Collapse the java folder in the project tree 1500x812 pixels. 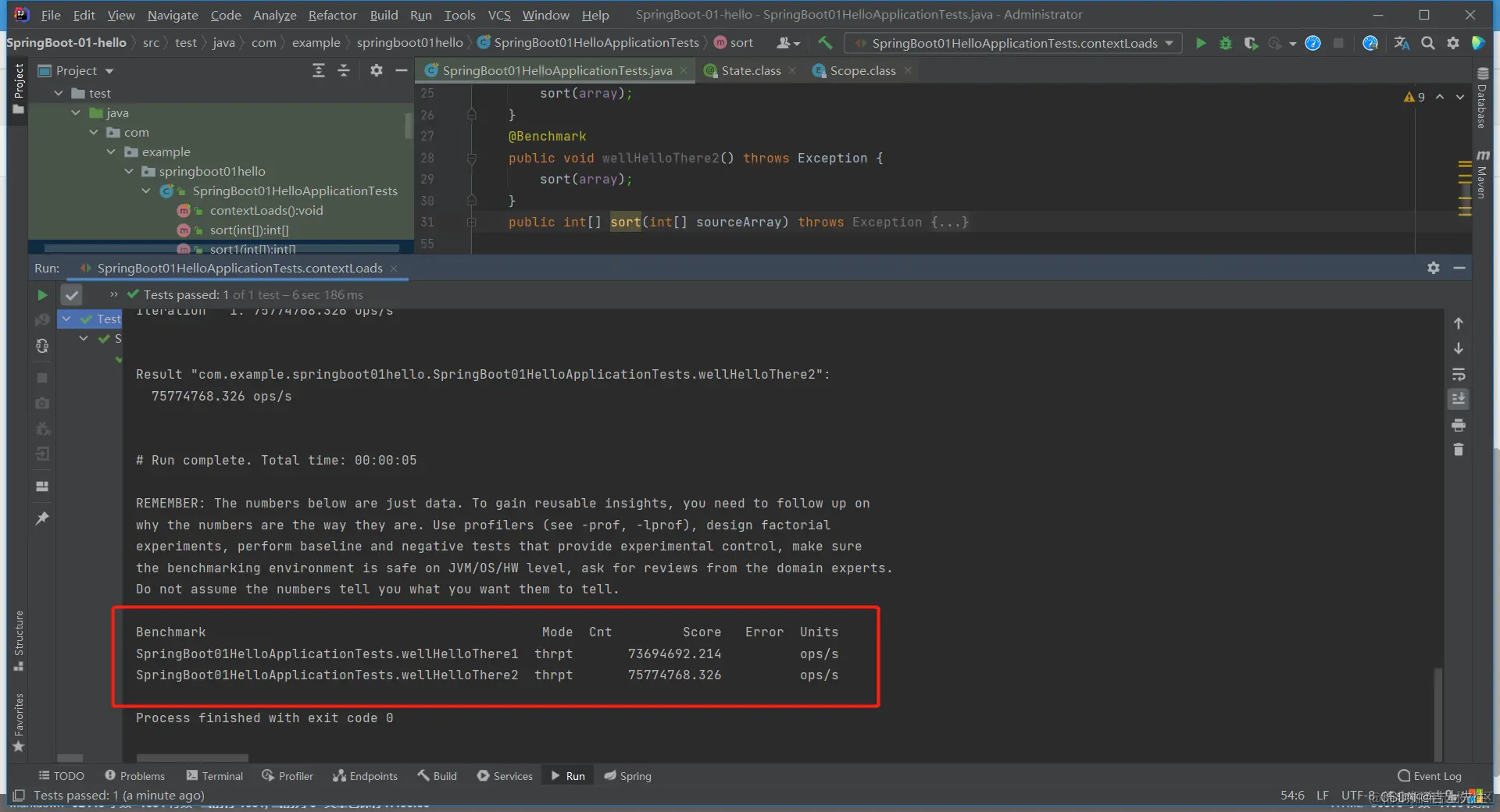pos(76,113)
